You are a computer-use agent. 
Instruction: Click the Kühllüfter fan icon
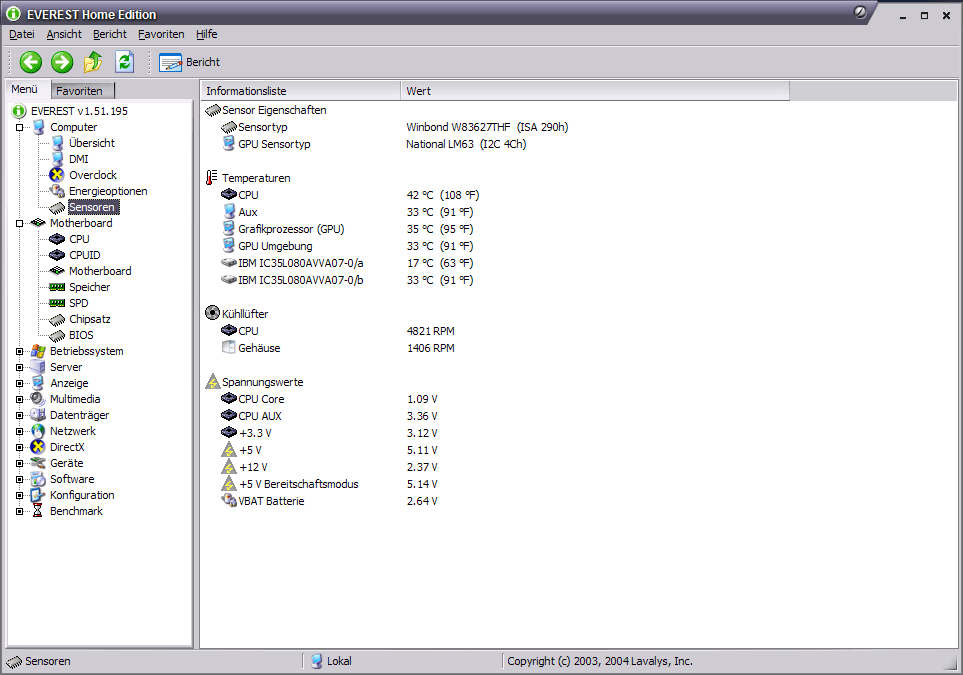[212, 313]
